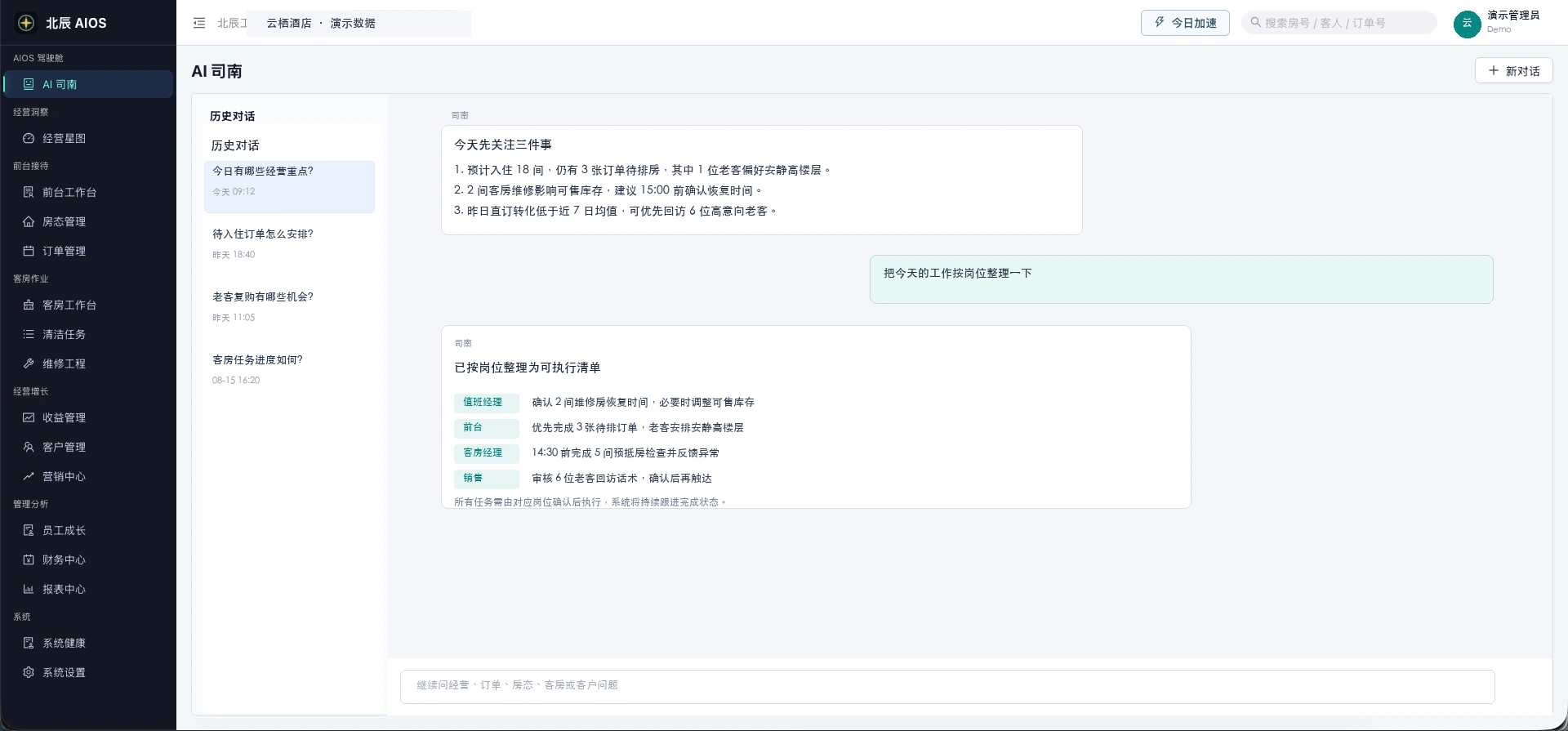The width and height of the screenshot is (1568, 731).
Task: Click the 系统设置 gear icon
Action: (29, 672)
